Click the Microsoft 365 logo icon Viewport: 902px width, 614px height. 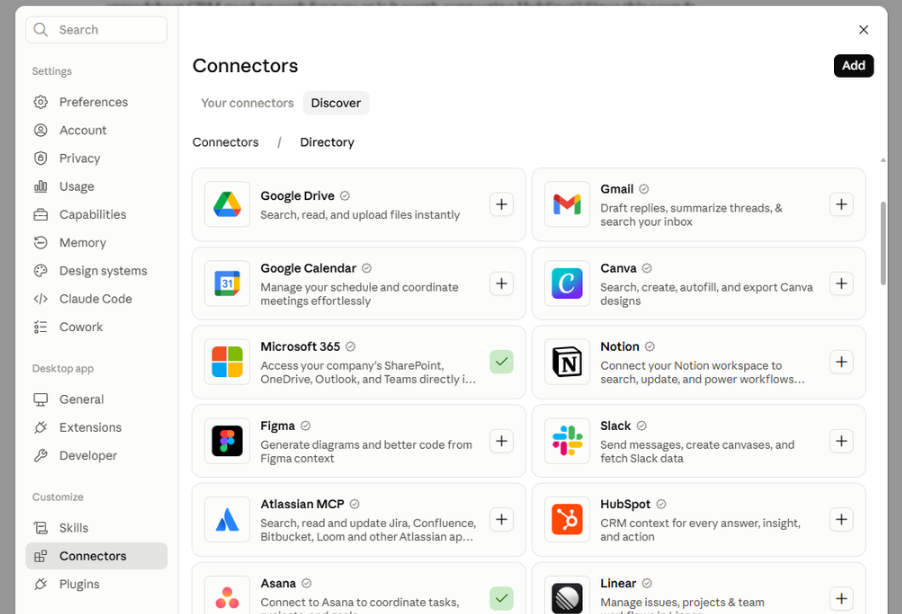pyautogui.click(x=227, y=362)
